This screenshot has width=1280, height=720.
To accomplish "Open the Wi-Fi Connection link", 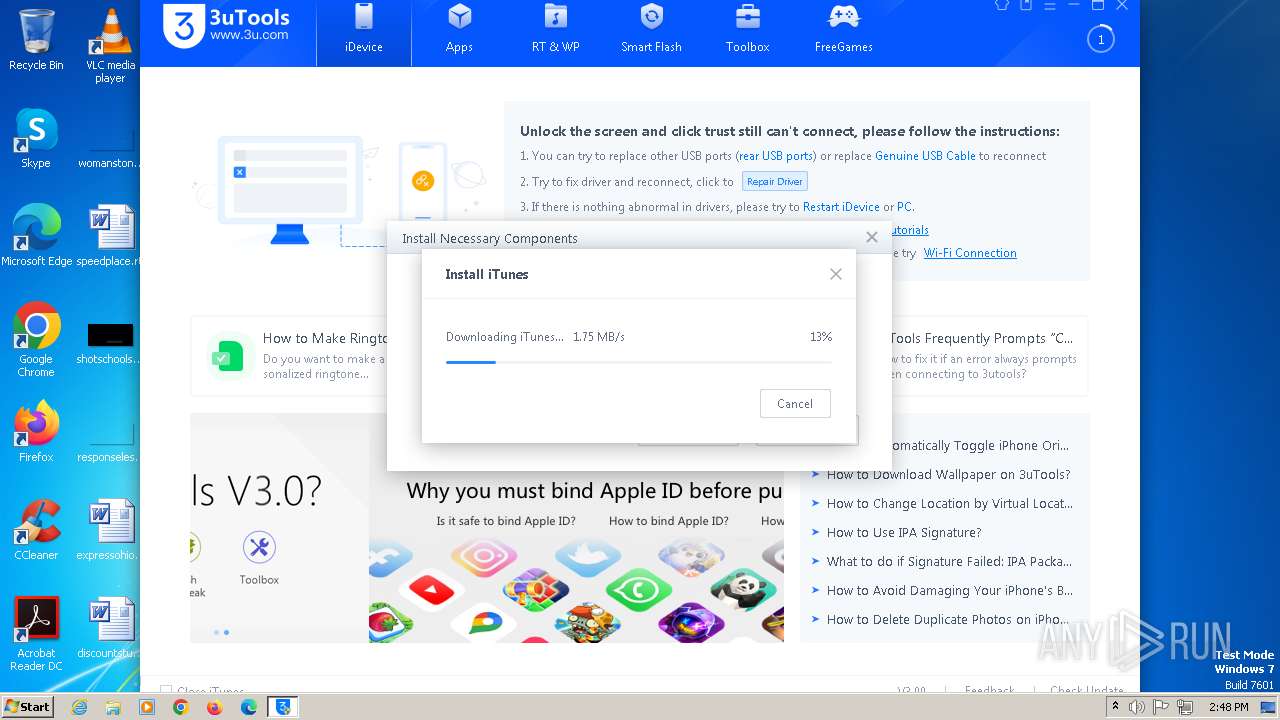I will [970, 253].
